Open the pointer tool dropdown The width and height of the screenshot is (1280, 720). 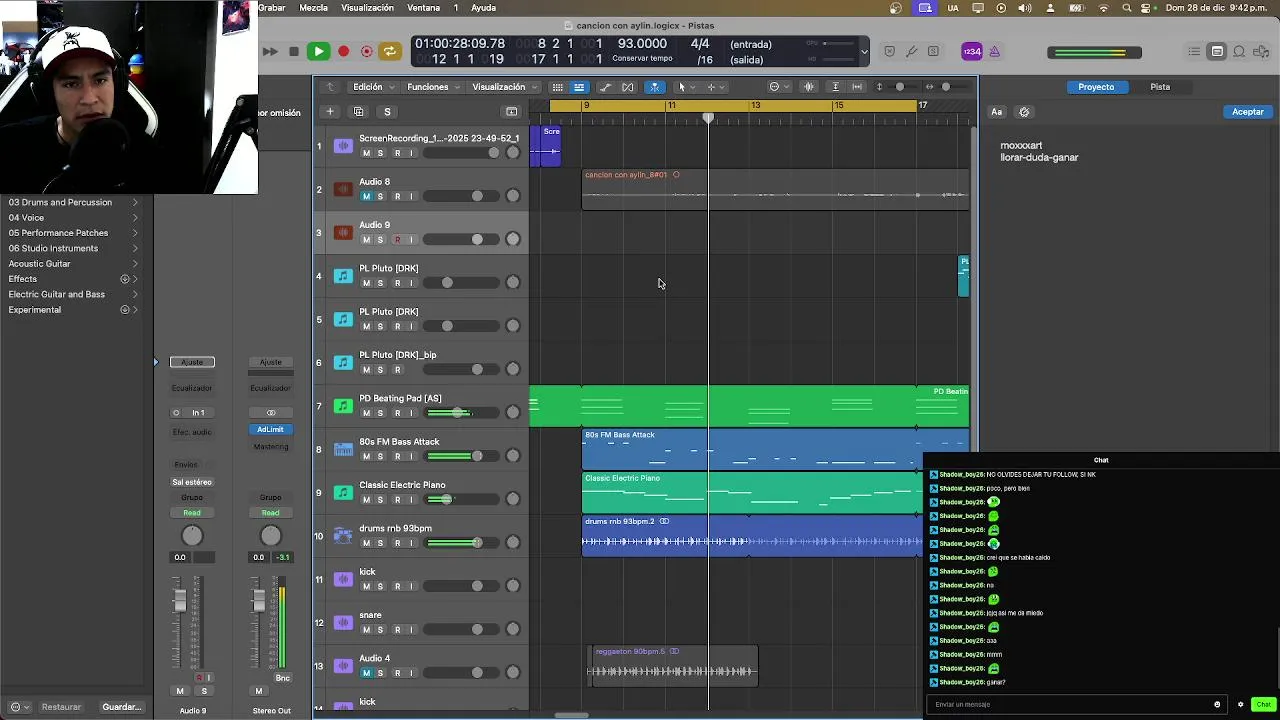pyautogui.click(x=685, y=87)
